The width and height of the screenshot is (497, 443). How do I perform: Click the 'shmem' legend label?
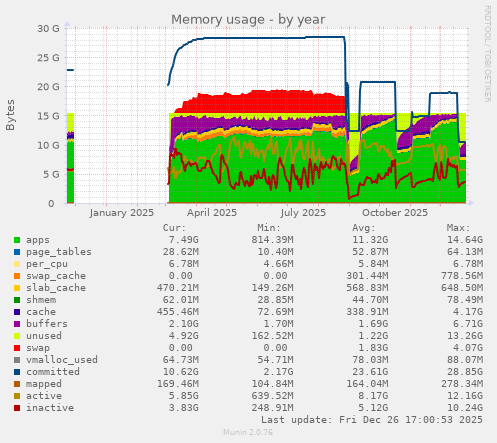[x=41, y=300]
